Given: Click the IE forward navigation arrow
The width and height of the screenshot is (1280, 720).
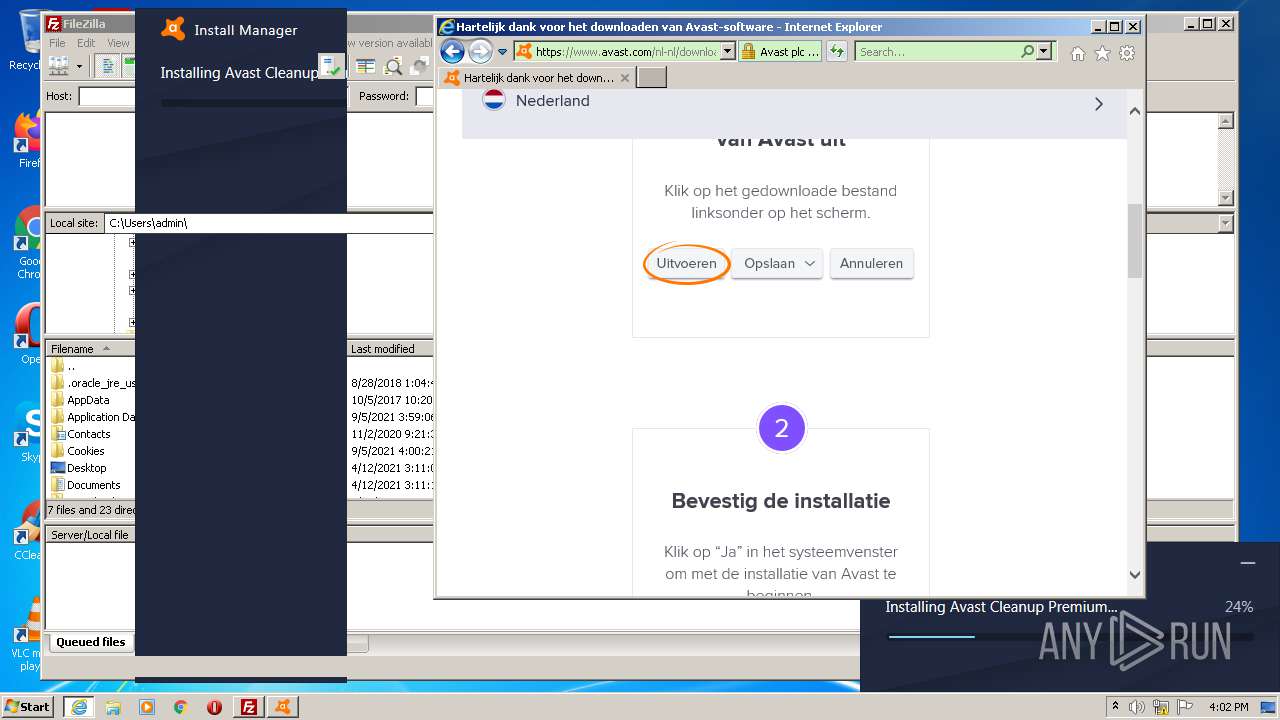Looking at the screenshot, I should [x=480, y=51].
